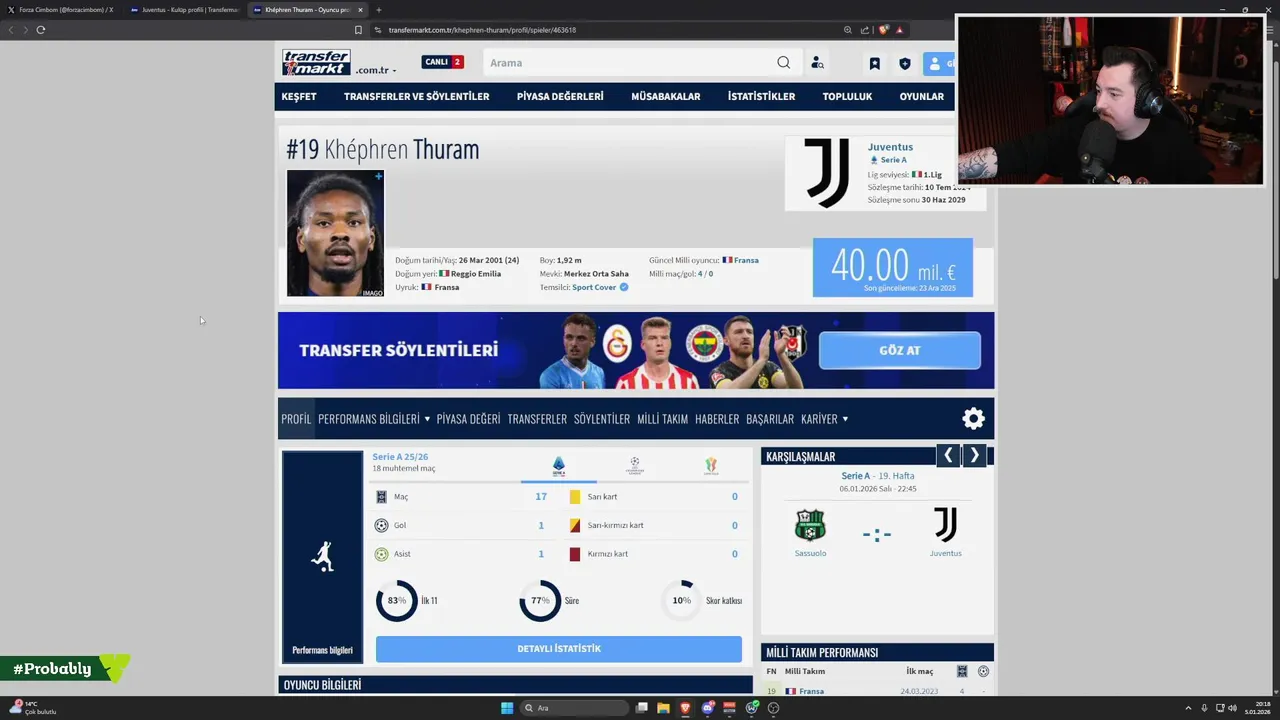Open the bookmark watchlist icon in header
The width and height of the screenshot is (1280, 720).
coord(874,63)
